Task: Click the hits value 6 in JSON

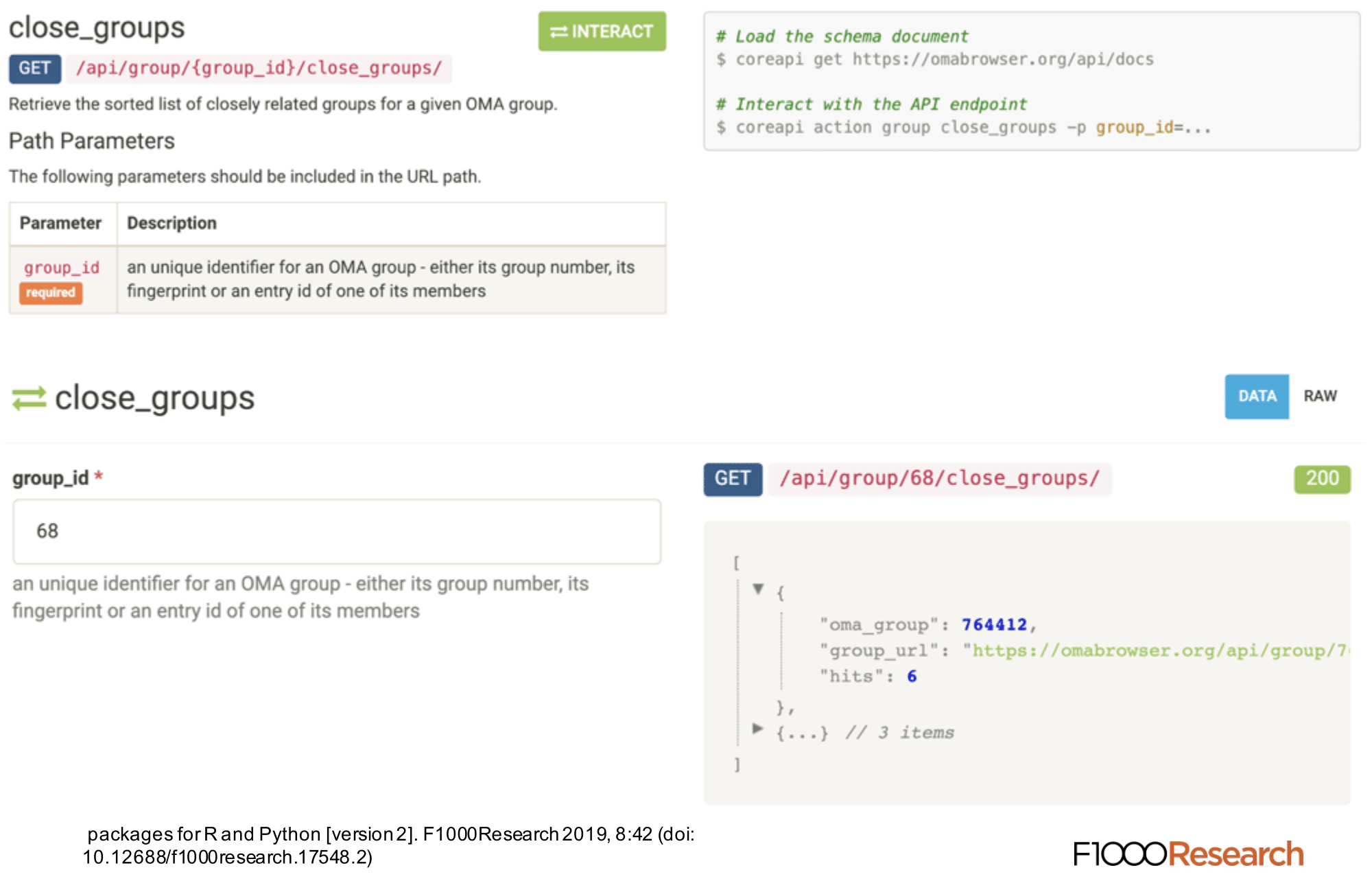Action: click(912, 677)
